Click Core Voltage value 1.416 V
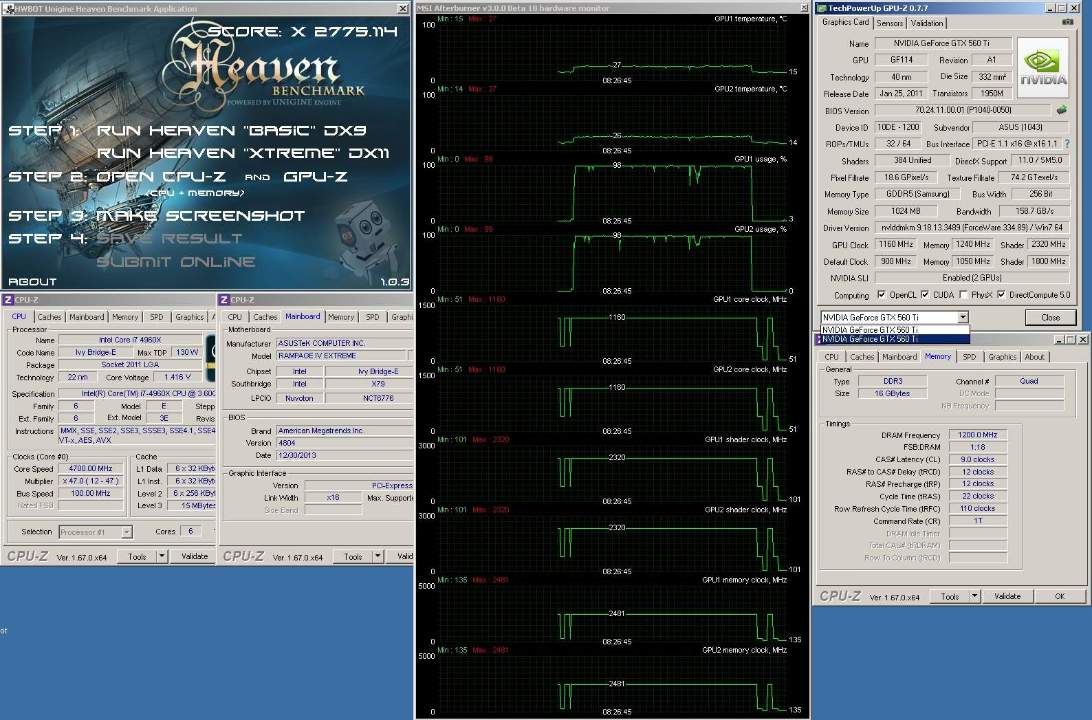The image size is (1092, 720). click(x=178, y=377)
